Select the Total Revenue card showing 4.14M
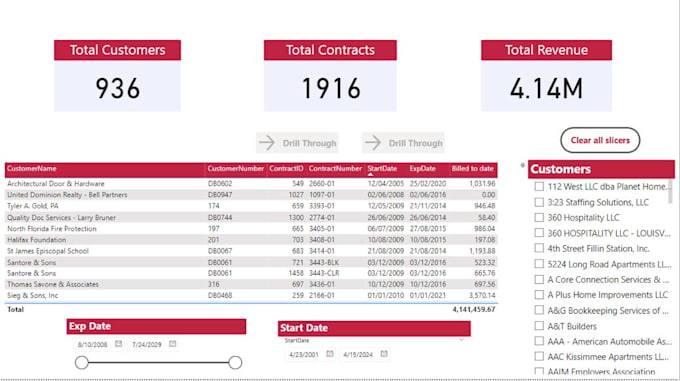The width and height of the screenshot is (680, 381). [546, 76]
